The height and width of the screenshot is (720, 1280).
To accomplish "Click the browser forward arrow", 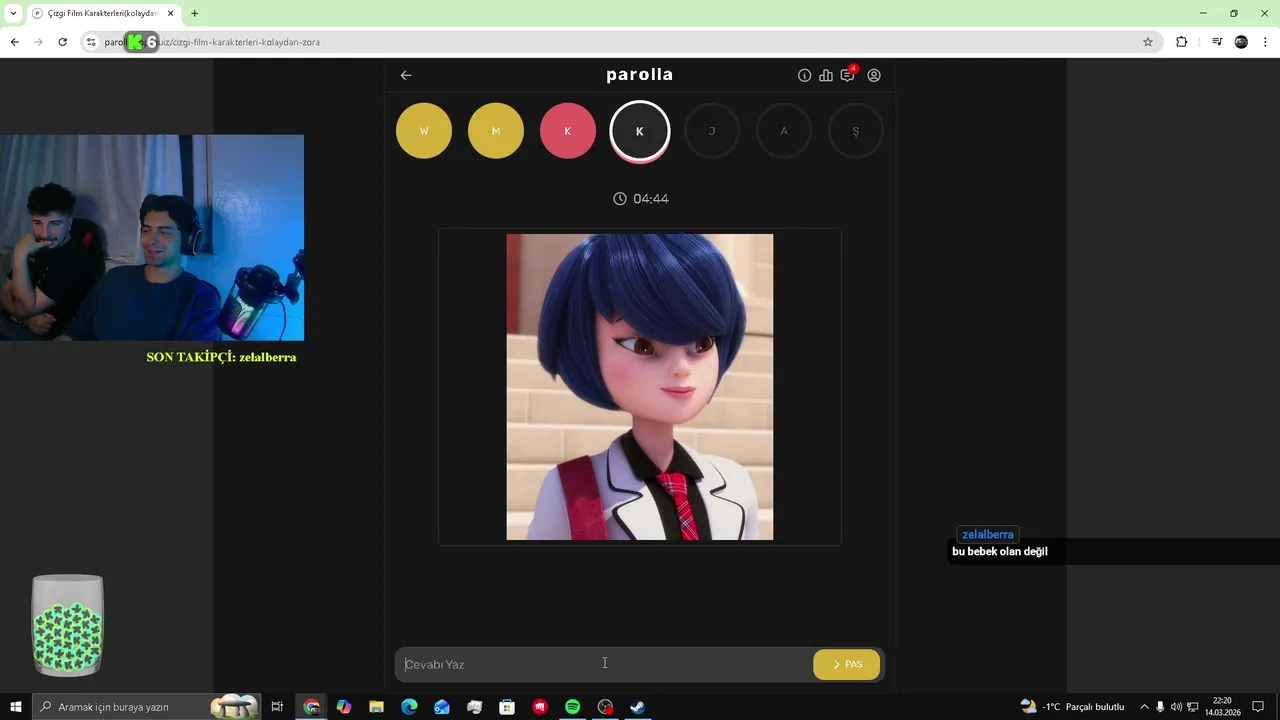I will [38, 42].
